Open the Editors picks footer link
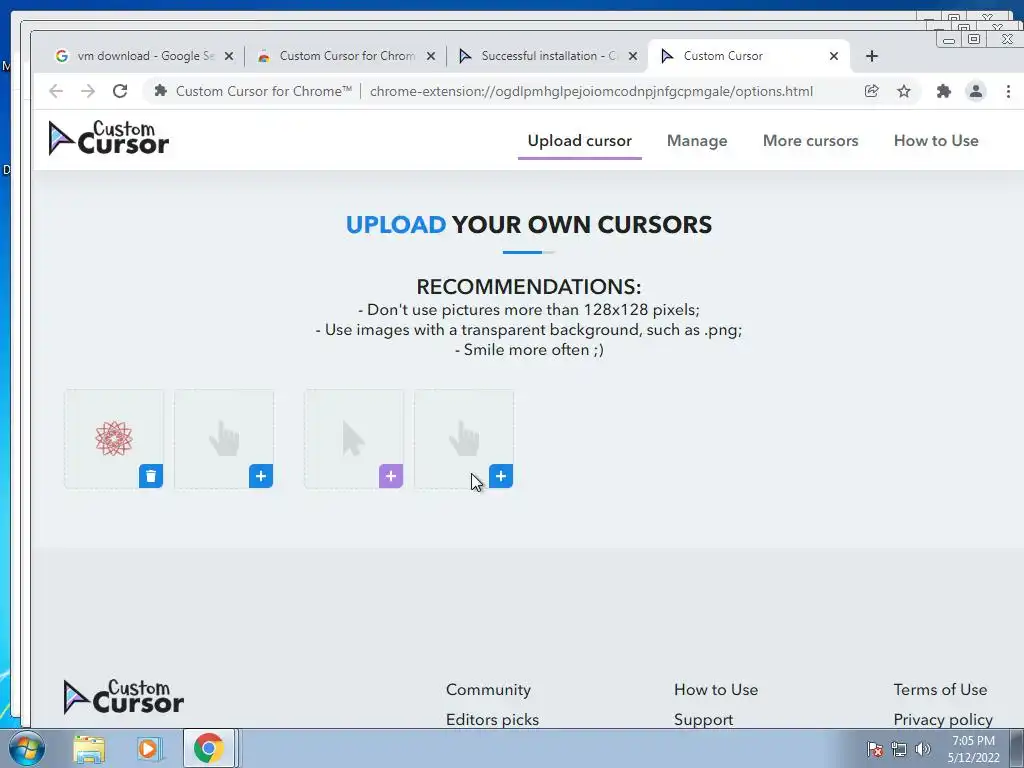 click(x=492, y=719)
